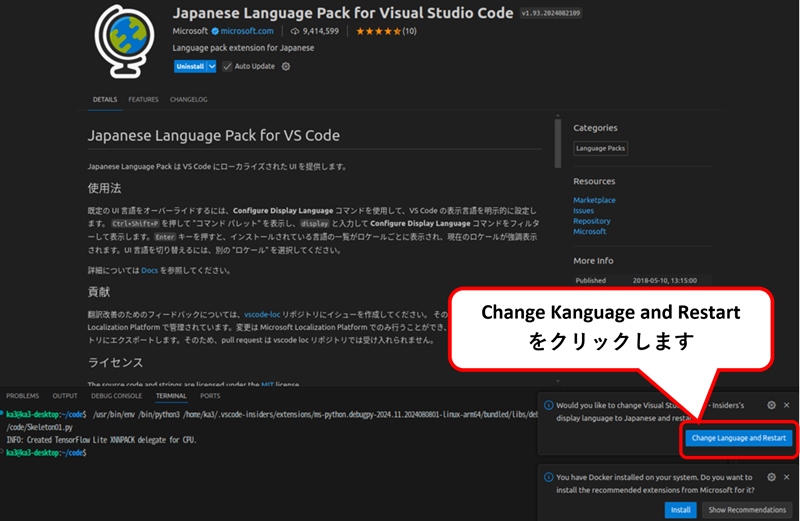The height and width of the screenshot is (521, 800).
Task: Click the 'Published' date value 2018-05-10
Action: 664,281
